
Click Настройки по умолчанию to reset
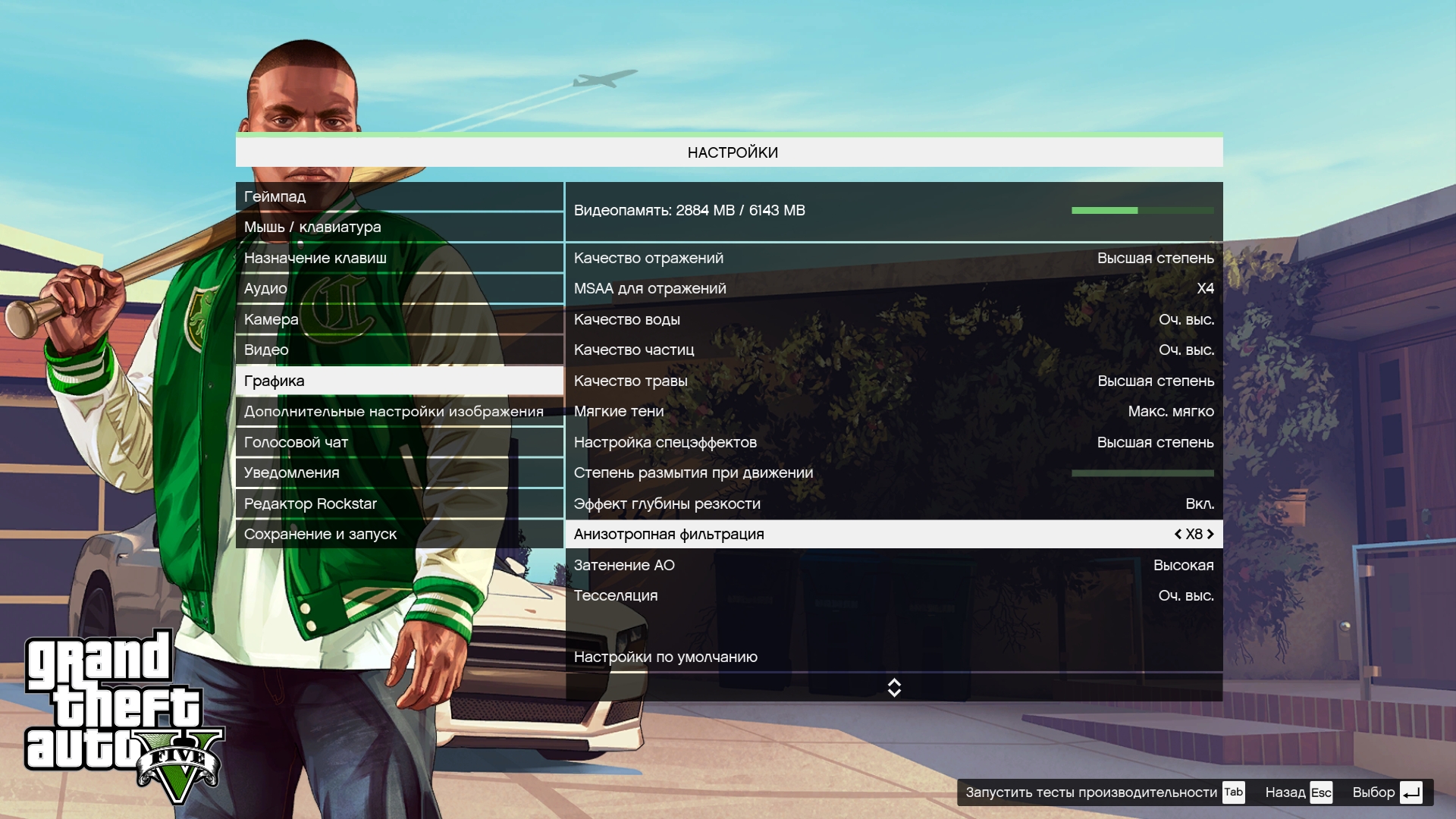(x=894, y=657)
